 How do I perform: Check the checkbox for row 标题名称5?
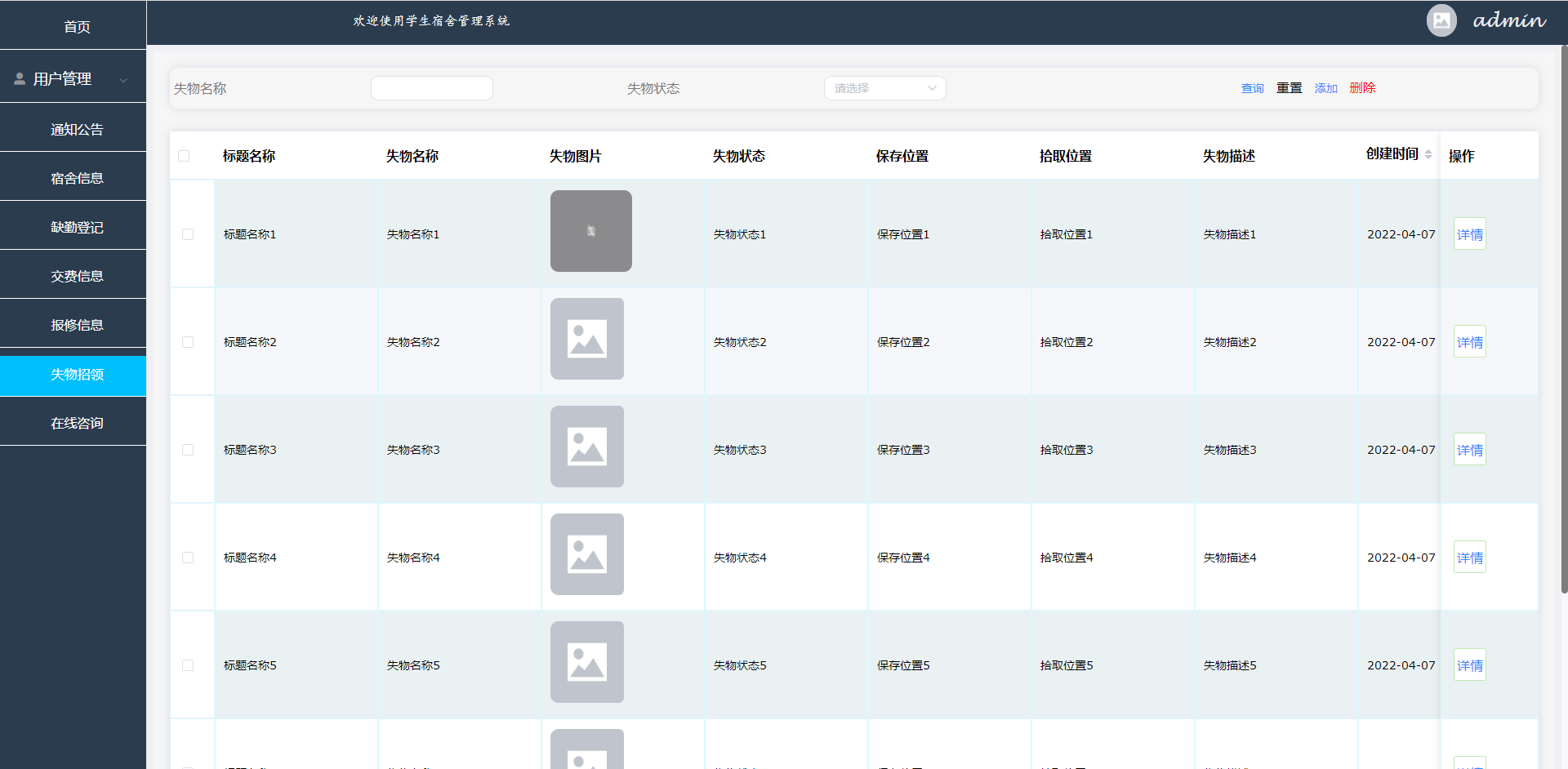188,665
